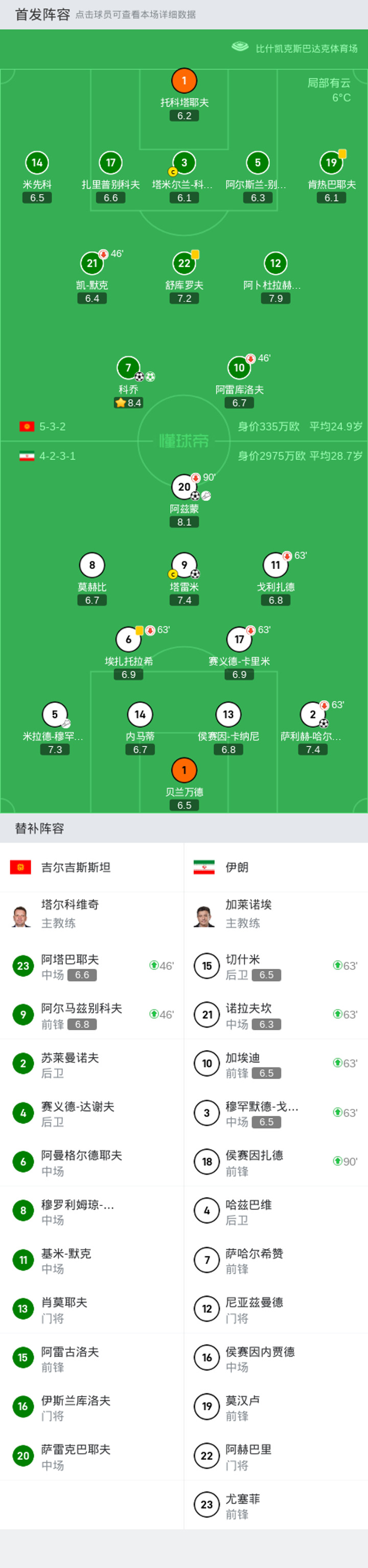Screen dimensions: 368x1568
Task: Select substitute 阿塔巴耶夫 number 23 row
Action: [92, 965]
